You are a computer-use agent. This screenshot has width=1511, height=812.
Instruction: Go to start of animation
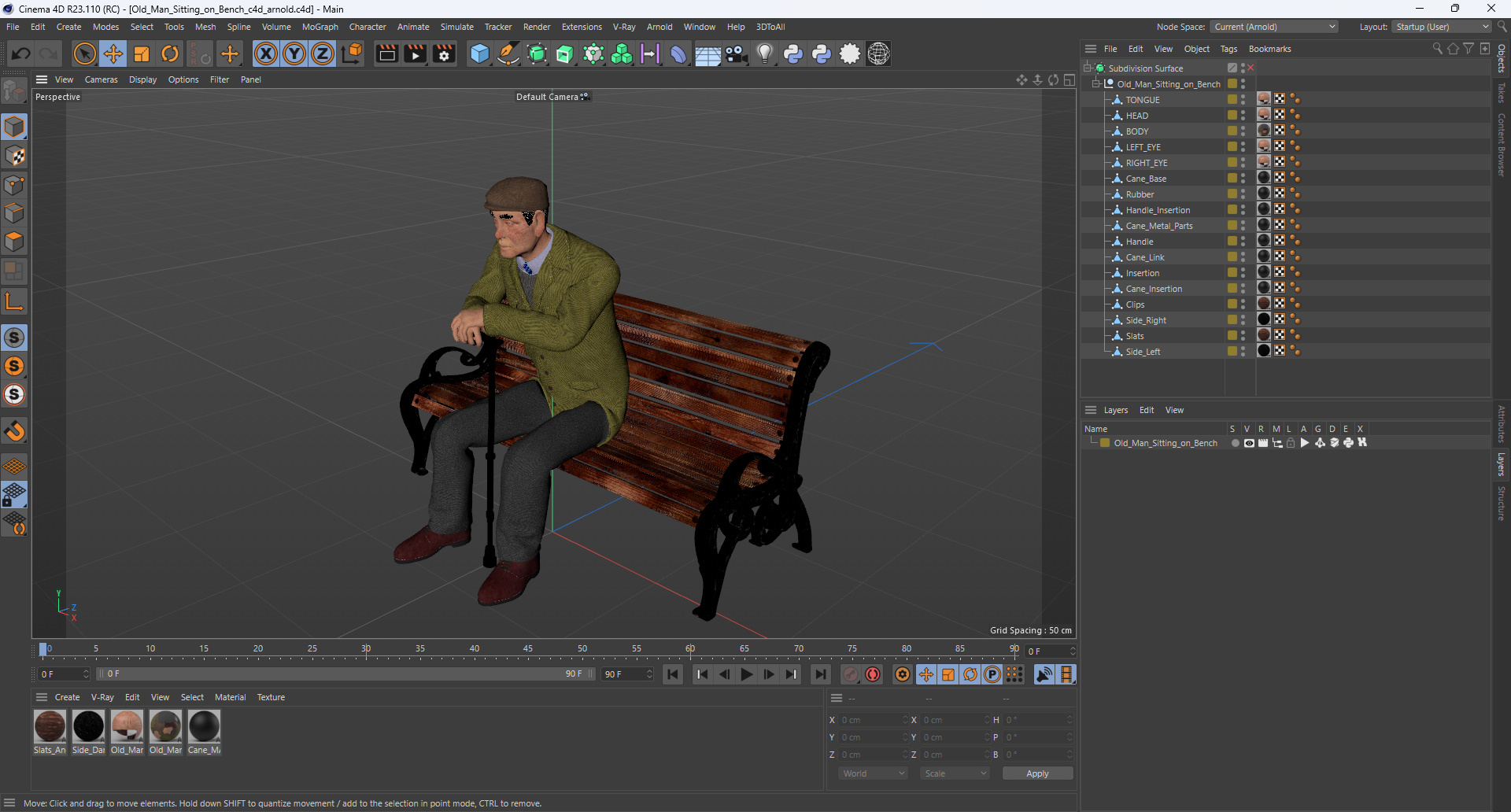pyautogui.click(x=672, y=674)
